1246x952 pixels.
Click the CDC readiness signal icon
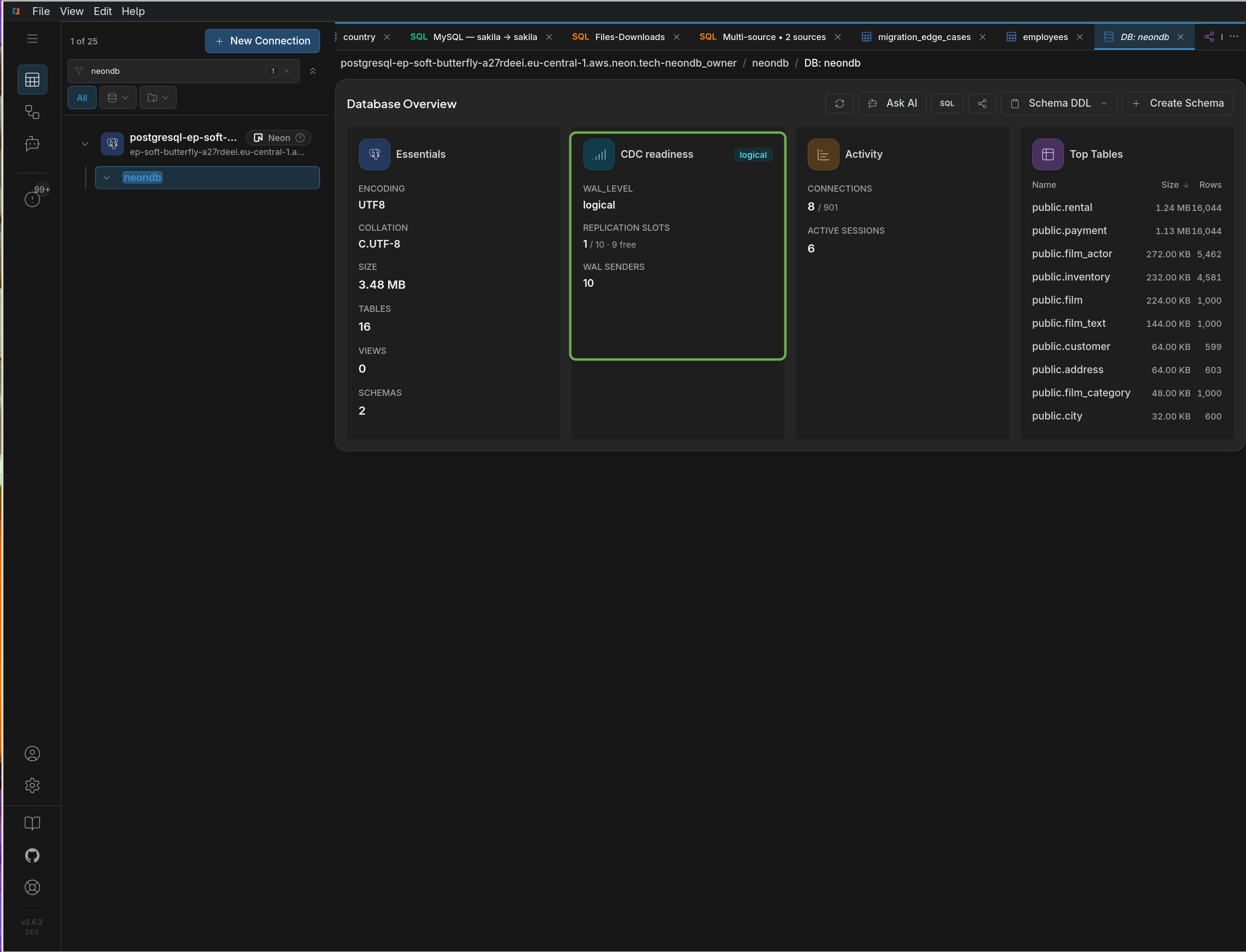tap(599, 154)
